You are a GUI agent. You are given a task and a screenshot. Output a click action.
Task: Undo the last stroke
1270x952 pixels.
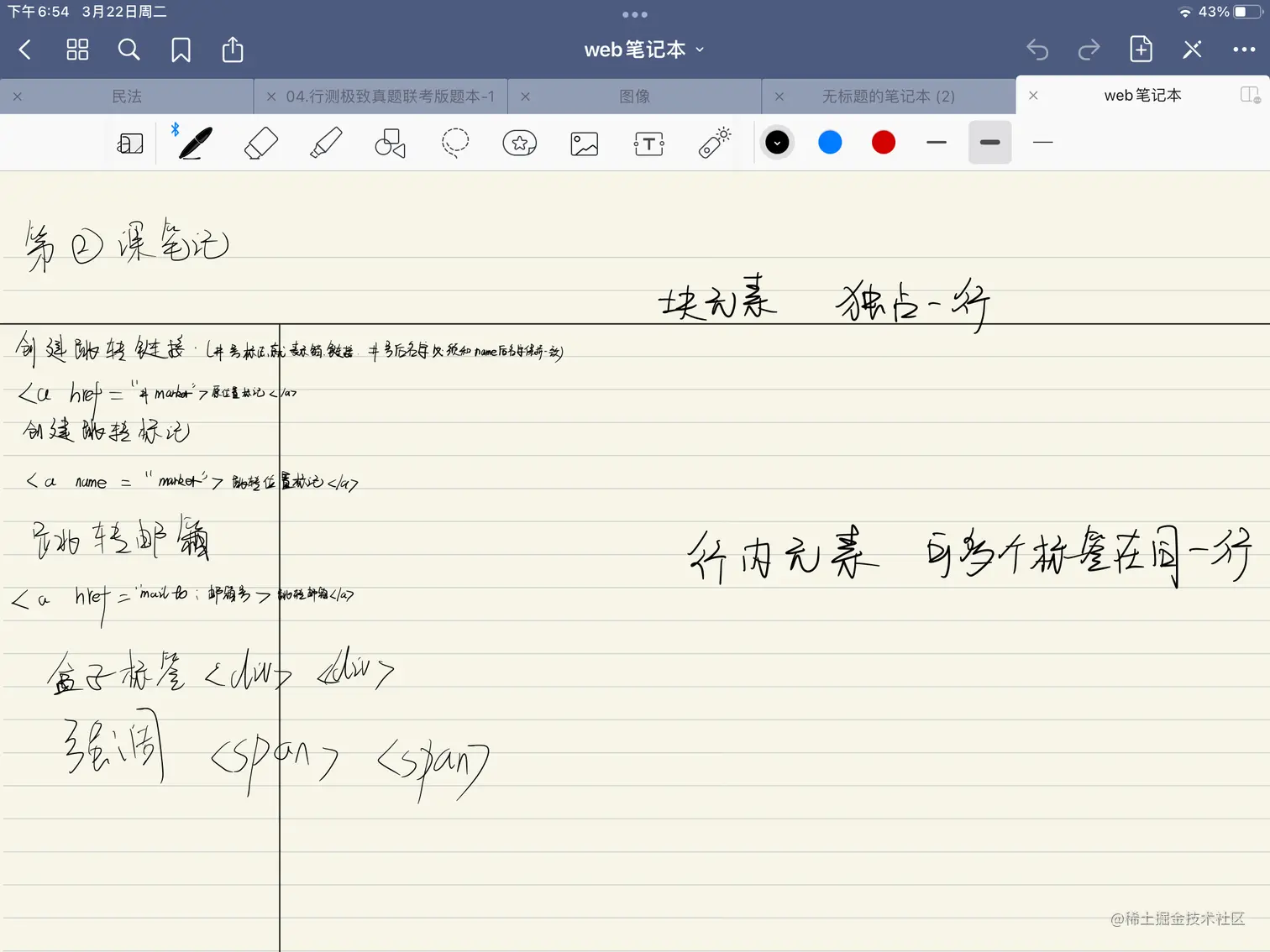click(x=1037, y=50)
